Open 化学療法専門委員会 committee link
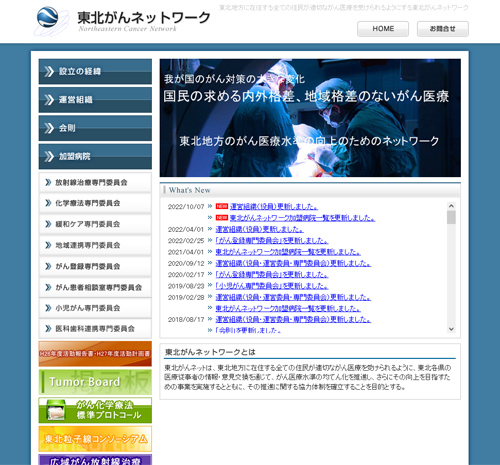 [95, 203]
